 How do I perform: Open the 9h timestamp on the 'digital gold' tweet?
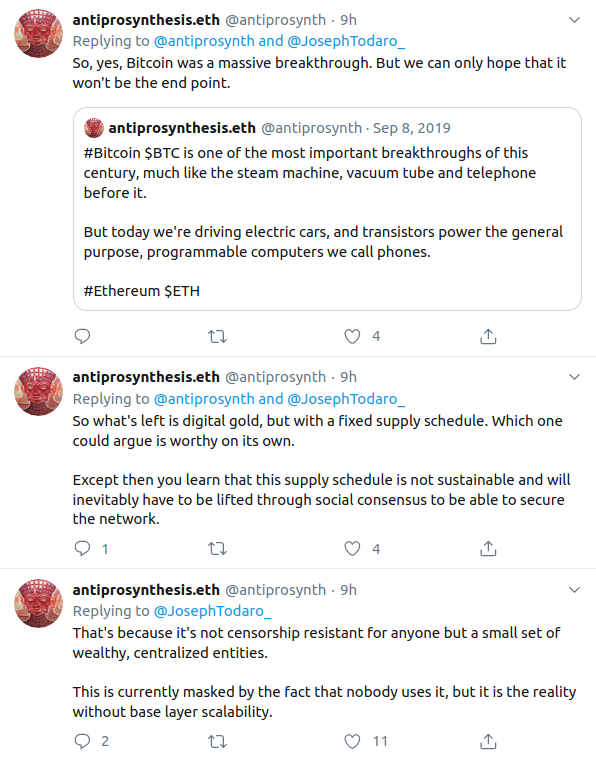(348, 377)
